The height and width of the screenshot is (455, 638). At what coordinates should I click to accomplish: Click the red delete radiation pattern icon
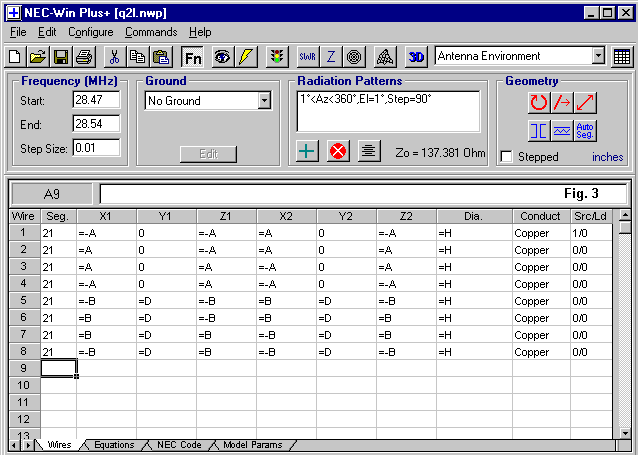coord(338,152)
